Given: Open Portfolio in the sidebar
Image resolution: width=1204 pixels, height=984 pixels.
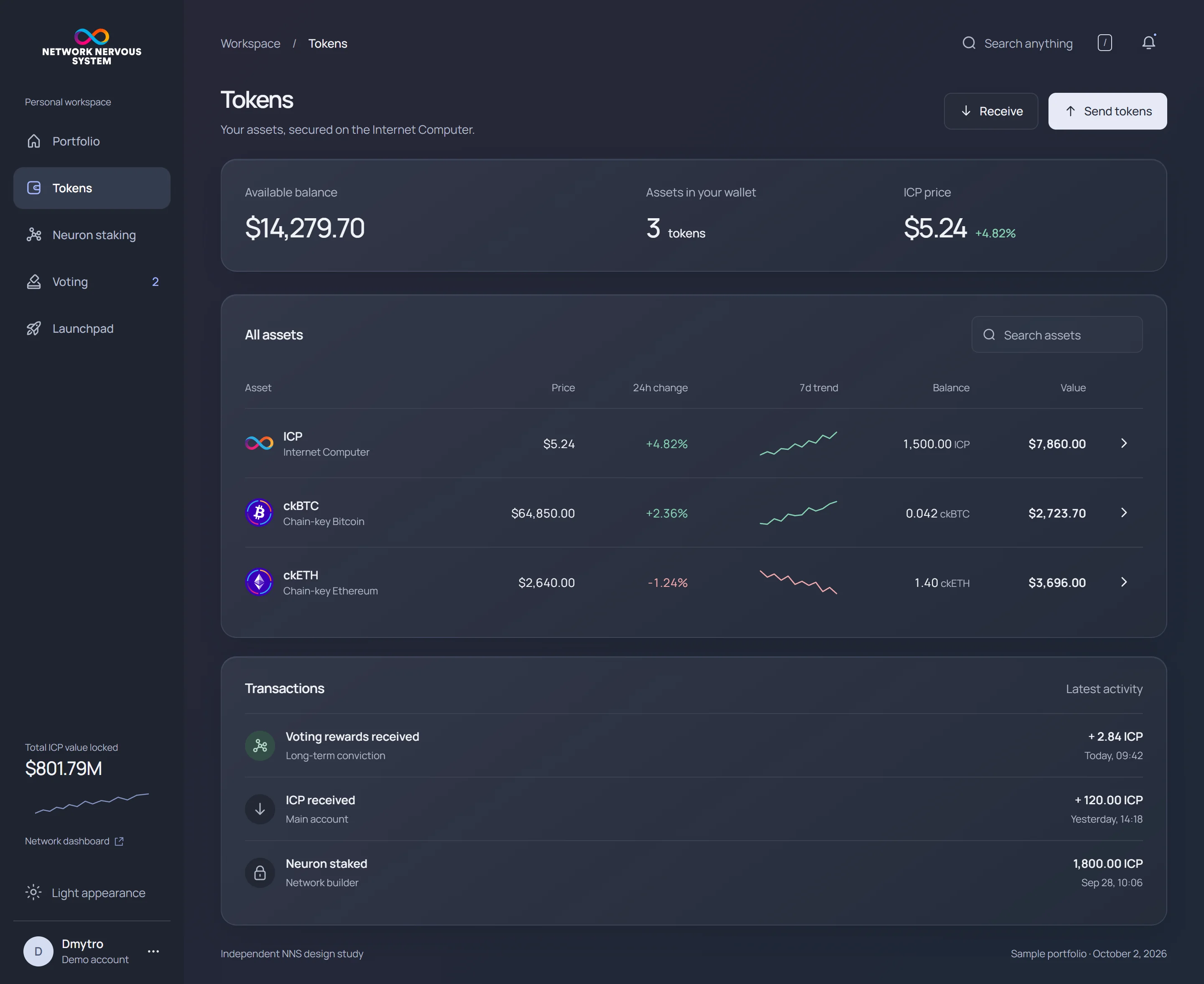Looking at the screenshot, I should (x=92, y=141).
